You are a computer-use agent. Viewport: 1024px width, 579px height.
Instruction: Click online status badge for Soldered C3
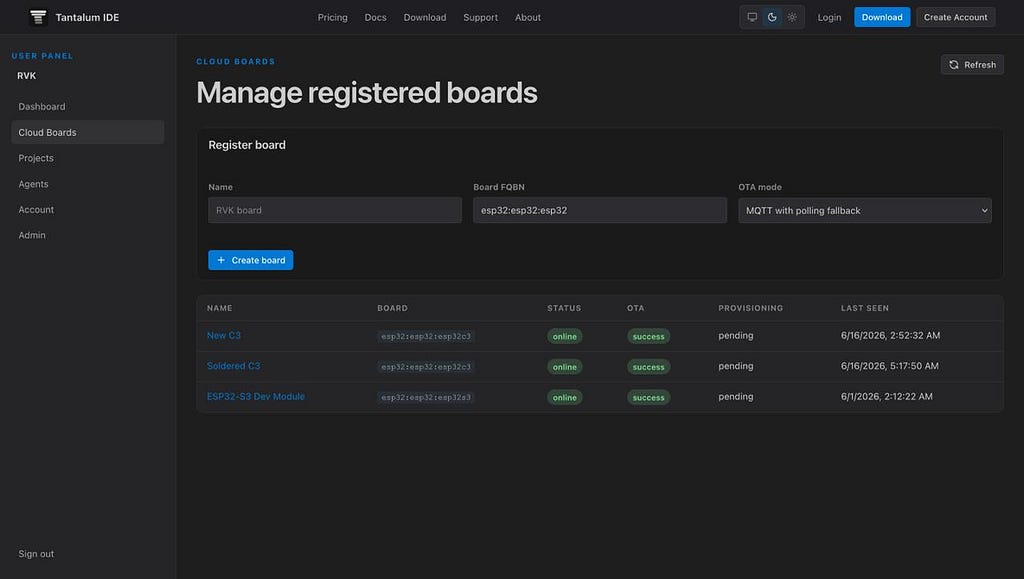pos(564,367)
